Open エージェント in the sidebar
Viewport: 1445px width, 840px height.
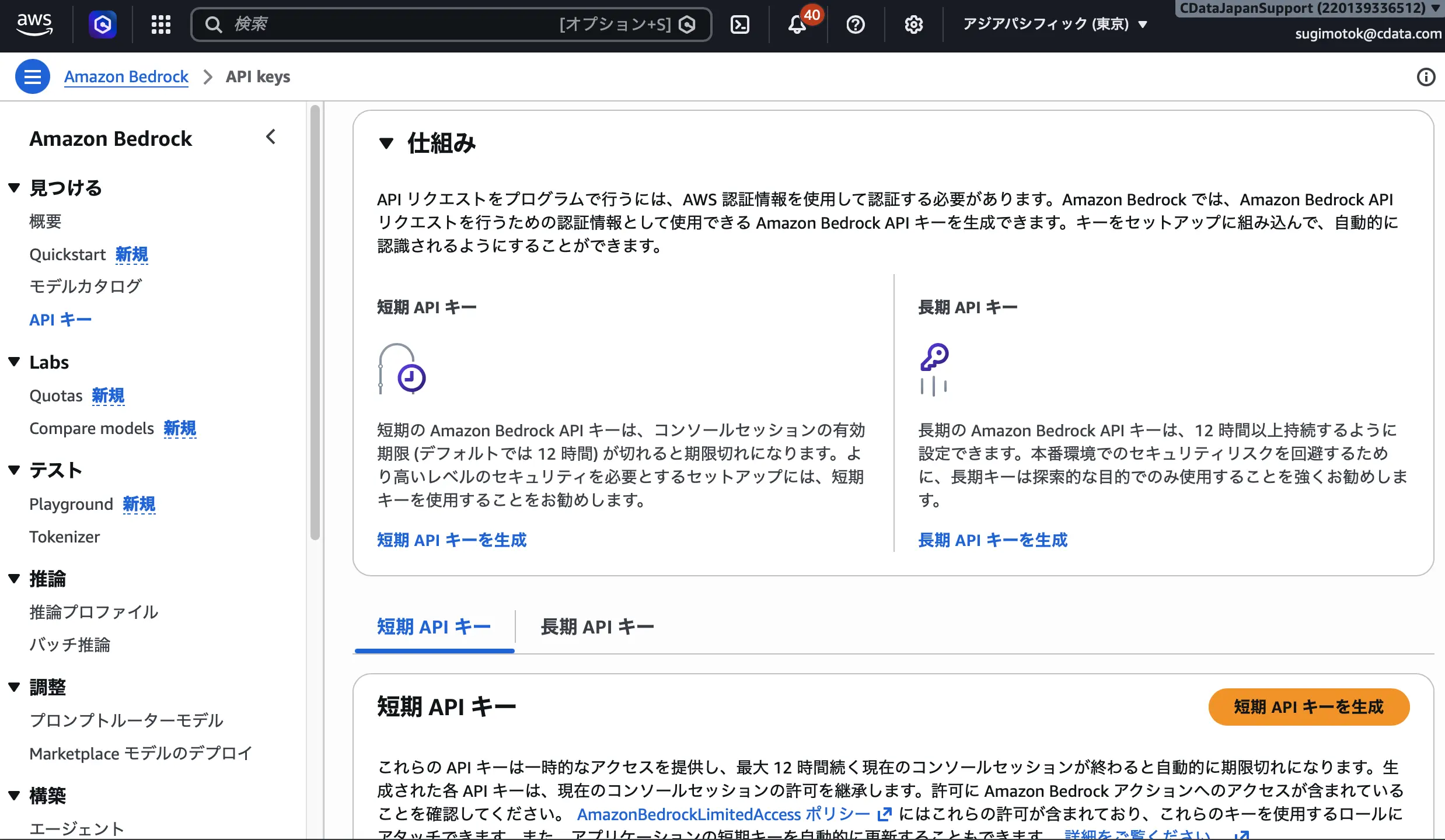[x=77, y=829]
